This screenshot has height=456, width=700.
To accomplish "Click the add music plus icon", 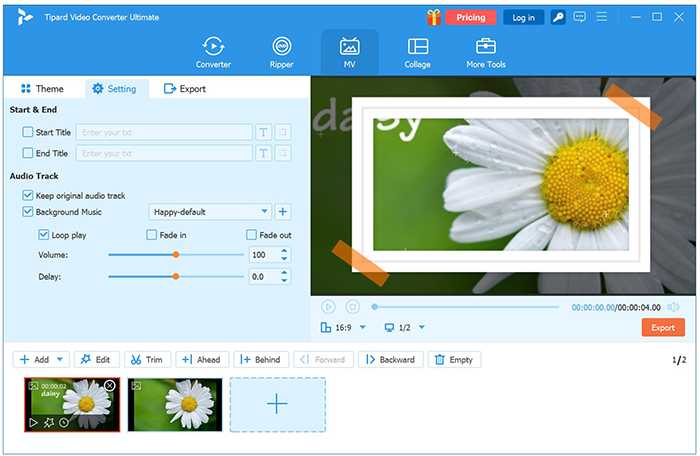I will click(283, 212).
